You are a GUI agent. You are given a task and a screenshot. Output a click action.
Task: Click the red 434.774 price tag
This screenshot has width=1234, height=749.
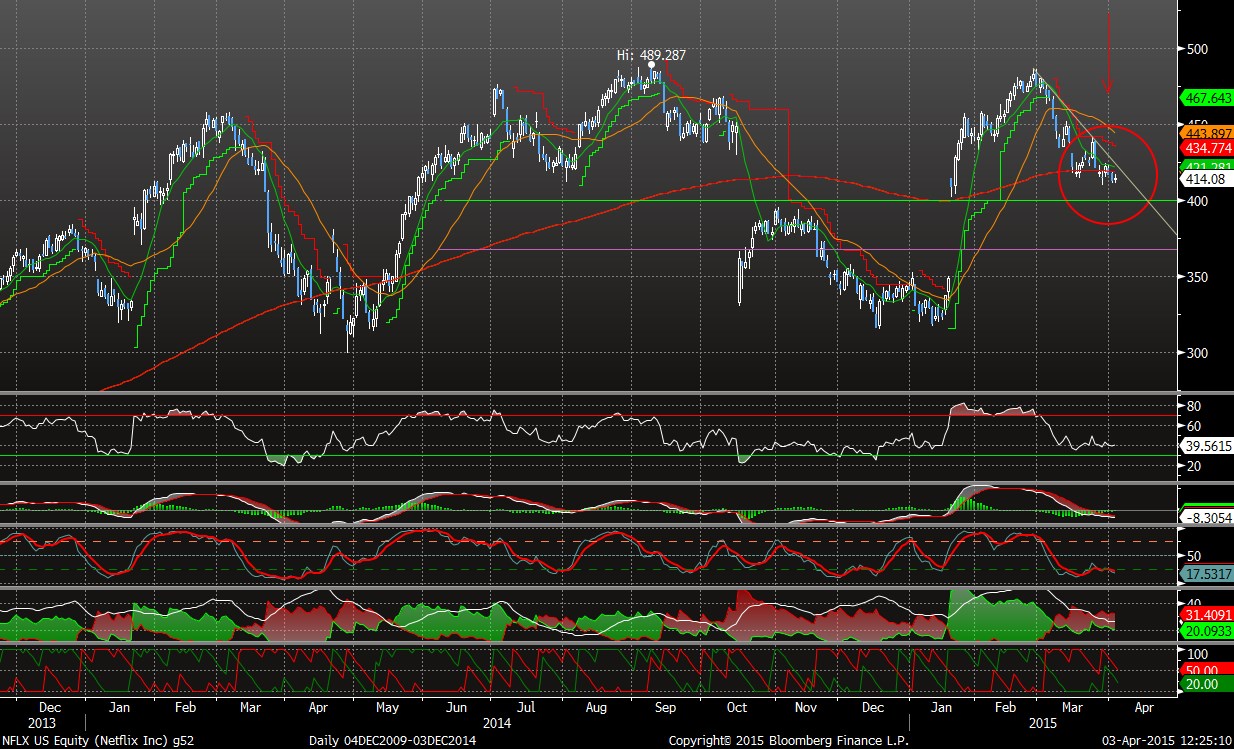1207,148
